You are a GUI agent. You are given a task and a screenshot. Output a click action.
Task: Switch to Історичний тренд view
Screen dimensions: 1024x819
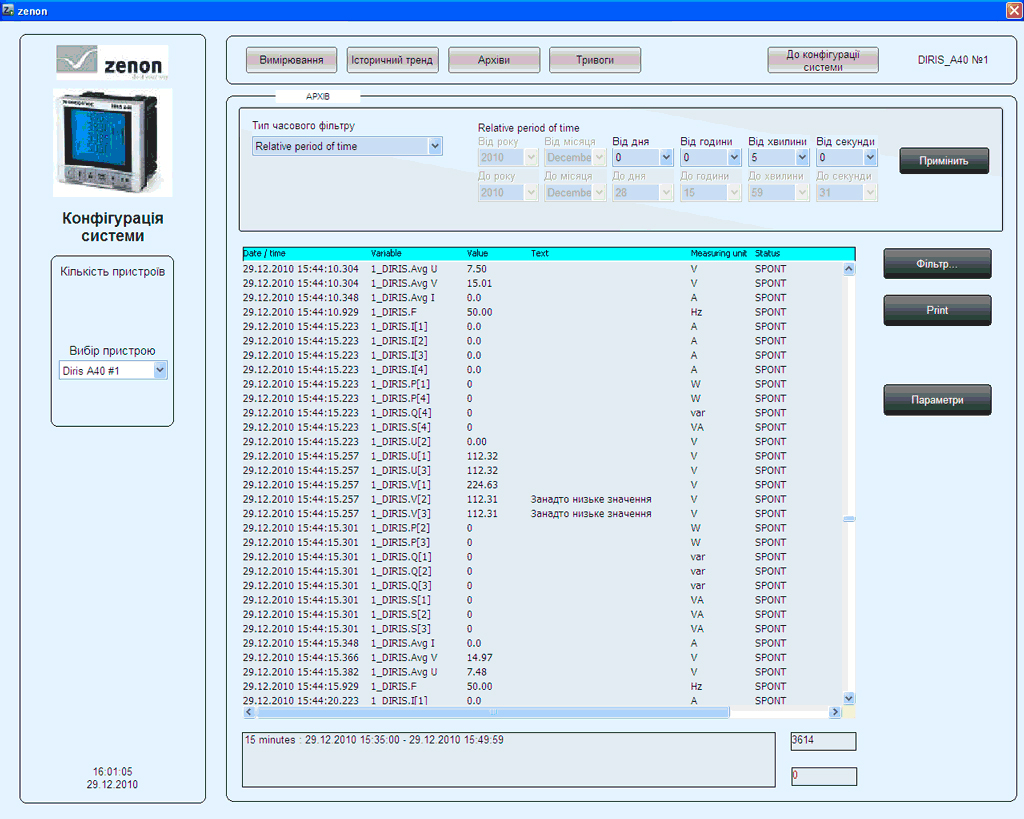[x=392, y=60]
